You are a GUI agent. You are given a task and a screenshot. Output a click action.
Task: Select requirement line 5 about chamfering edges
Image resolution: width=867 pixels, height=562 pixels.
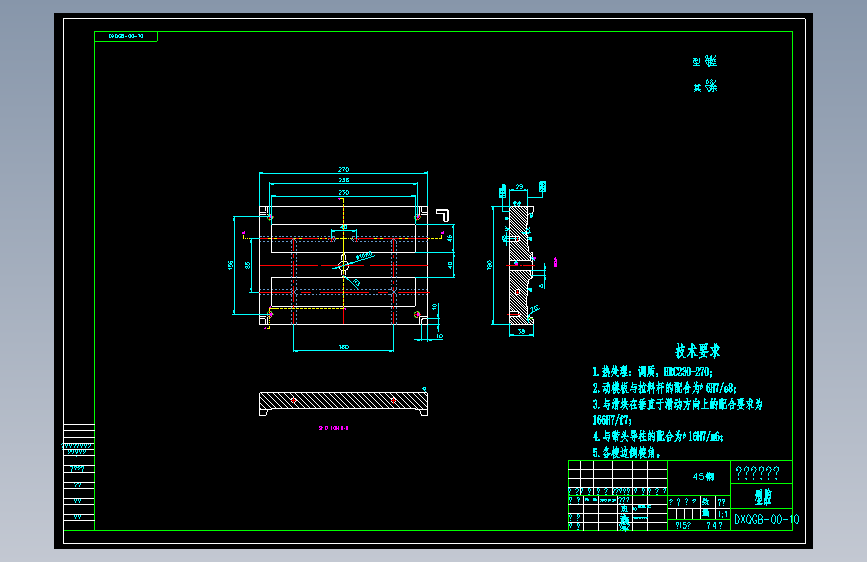[626, 452]
